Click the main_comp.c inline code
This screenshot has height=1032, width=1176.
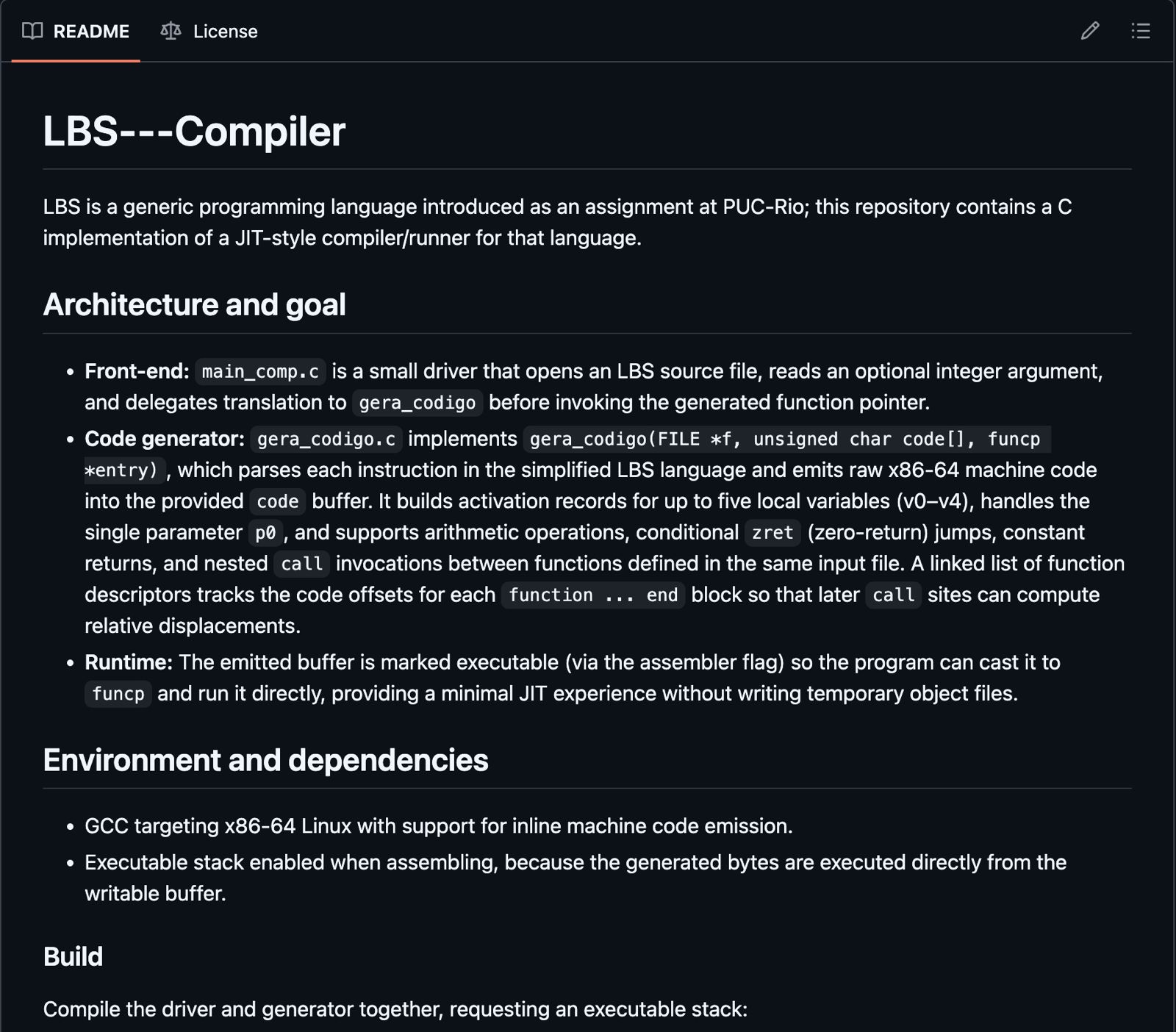pyautogui.click(x=260, y=372)
